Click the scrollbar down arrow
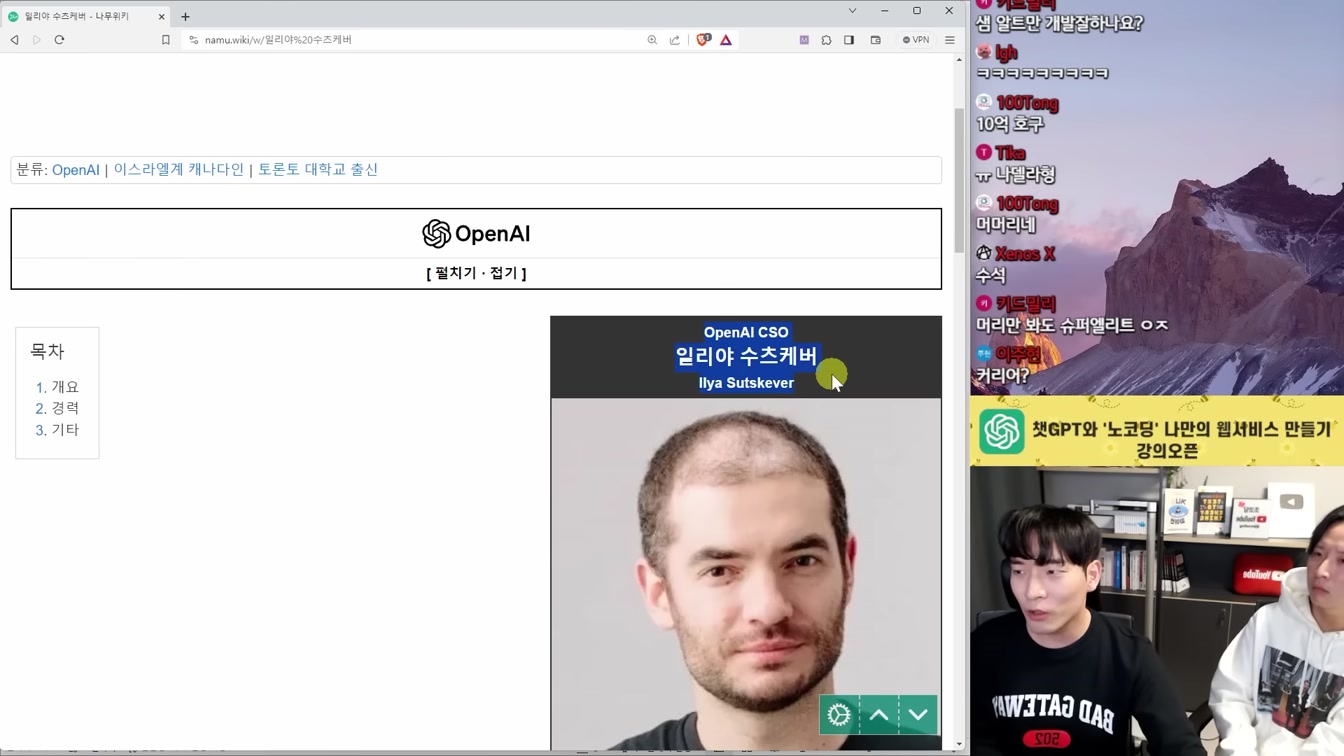1344x756 pixels. [x=959, y=744]
